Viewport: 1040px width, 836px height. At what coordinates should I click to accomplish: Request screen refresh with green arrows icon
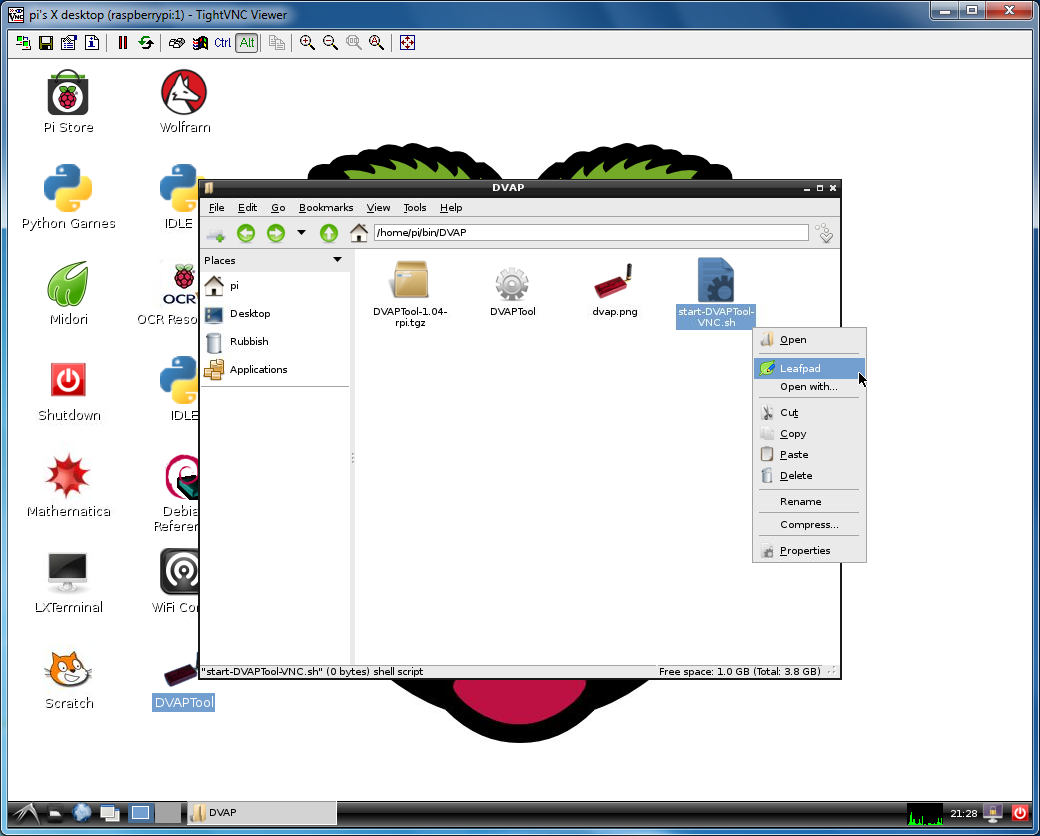click(x=145, y=43)
